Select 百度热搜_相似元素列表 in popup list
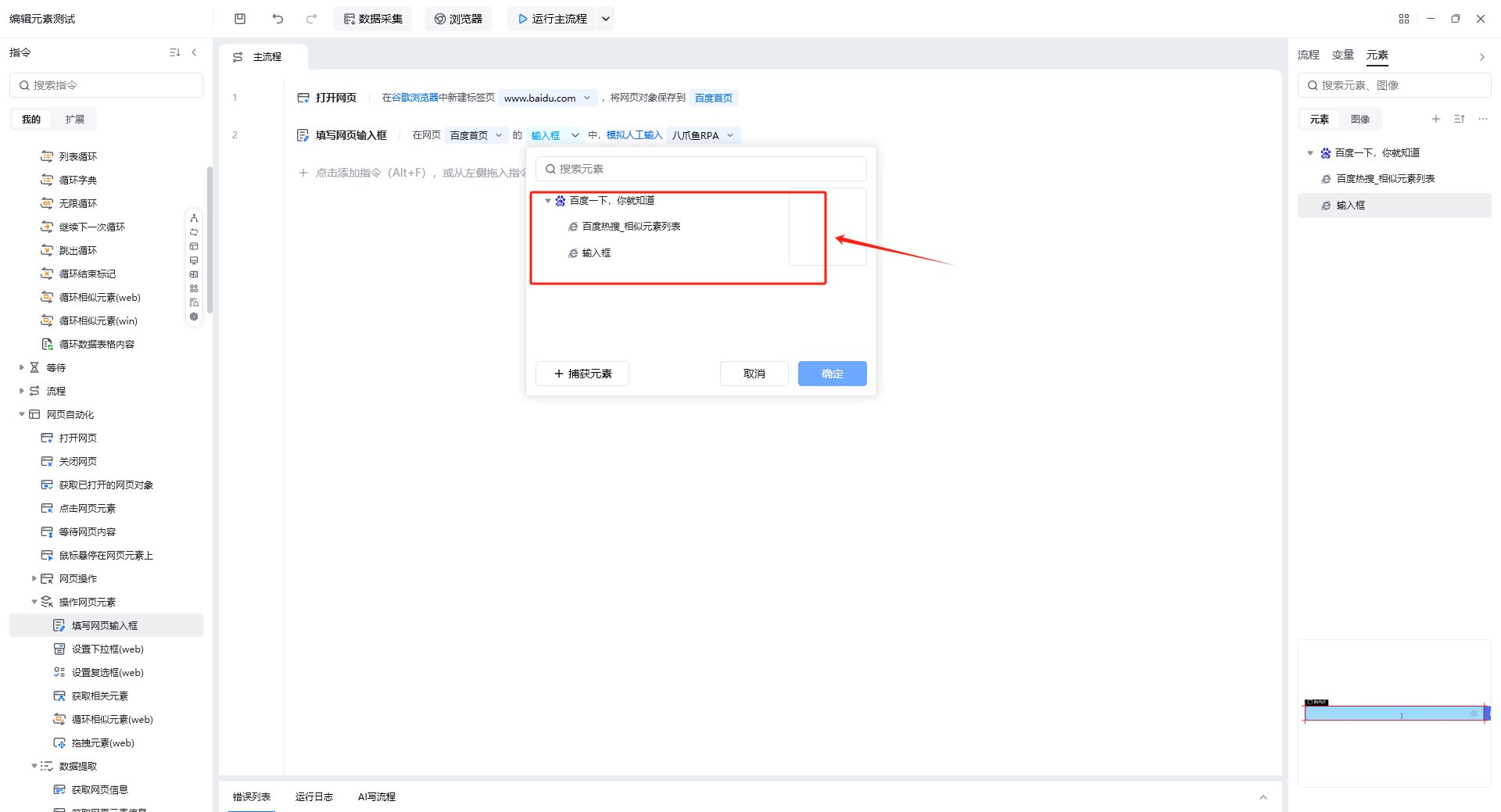 [631, 227]
